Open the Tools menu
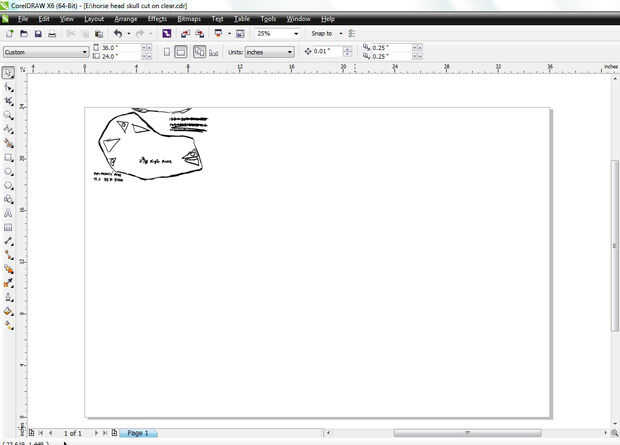This screenshot has height=445, width=620. [x=268, y=19]
